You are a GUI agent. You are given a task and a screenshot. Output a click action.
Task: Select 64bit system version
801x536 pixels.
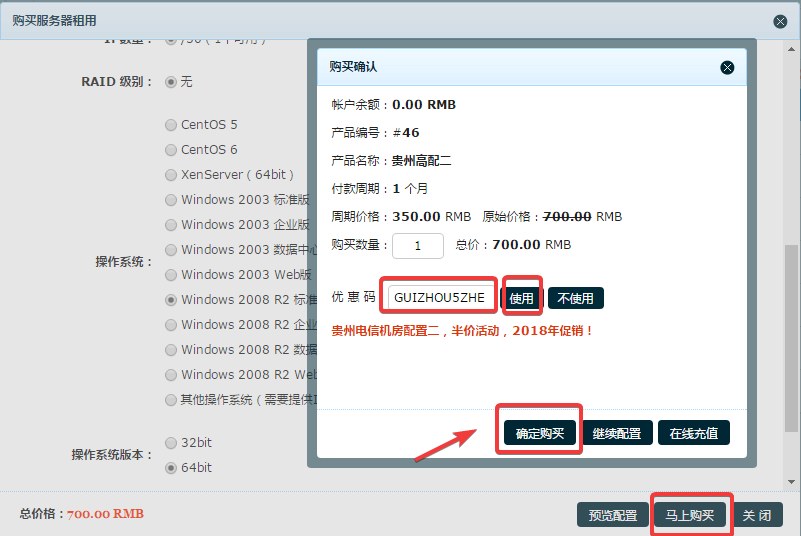point(170,468)
